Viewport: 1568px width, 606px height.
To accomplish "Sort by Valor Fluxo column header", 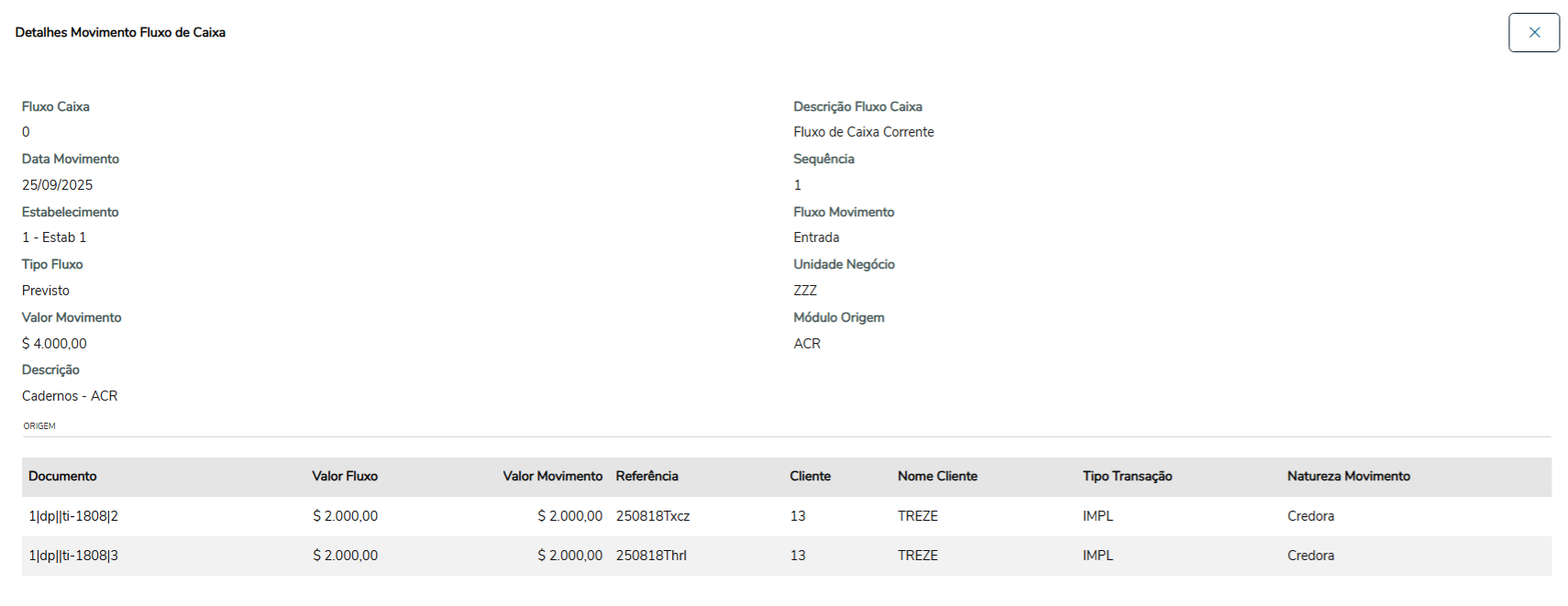I will tap(345, 477).
